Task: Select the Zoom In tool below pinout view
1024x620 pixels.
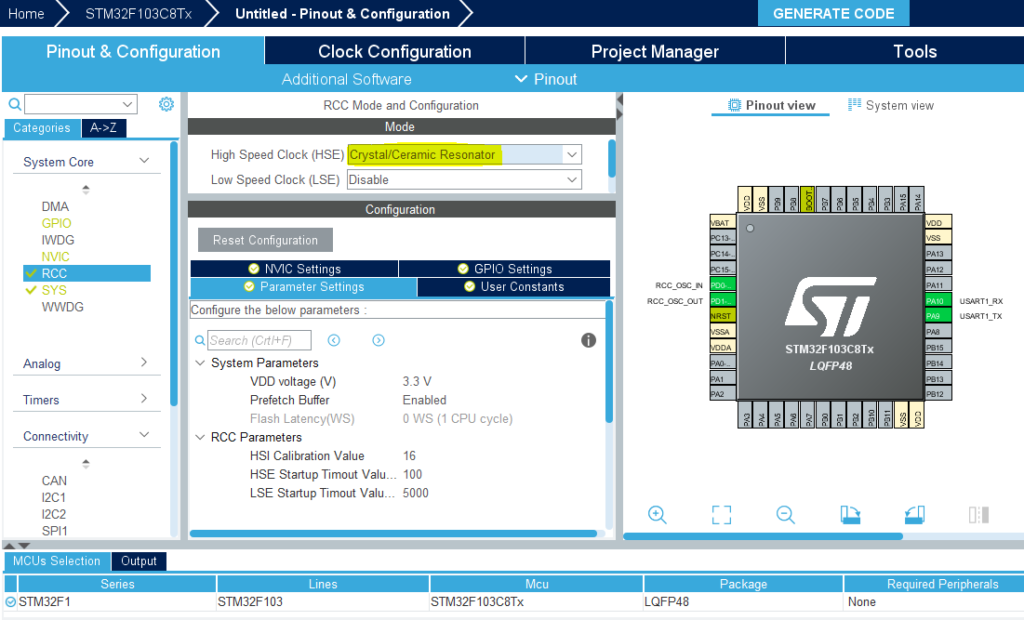Action: point(657,514)
